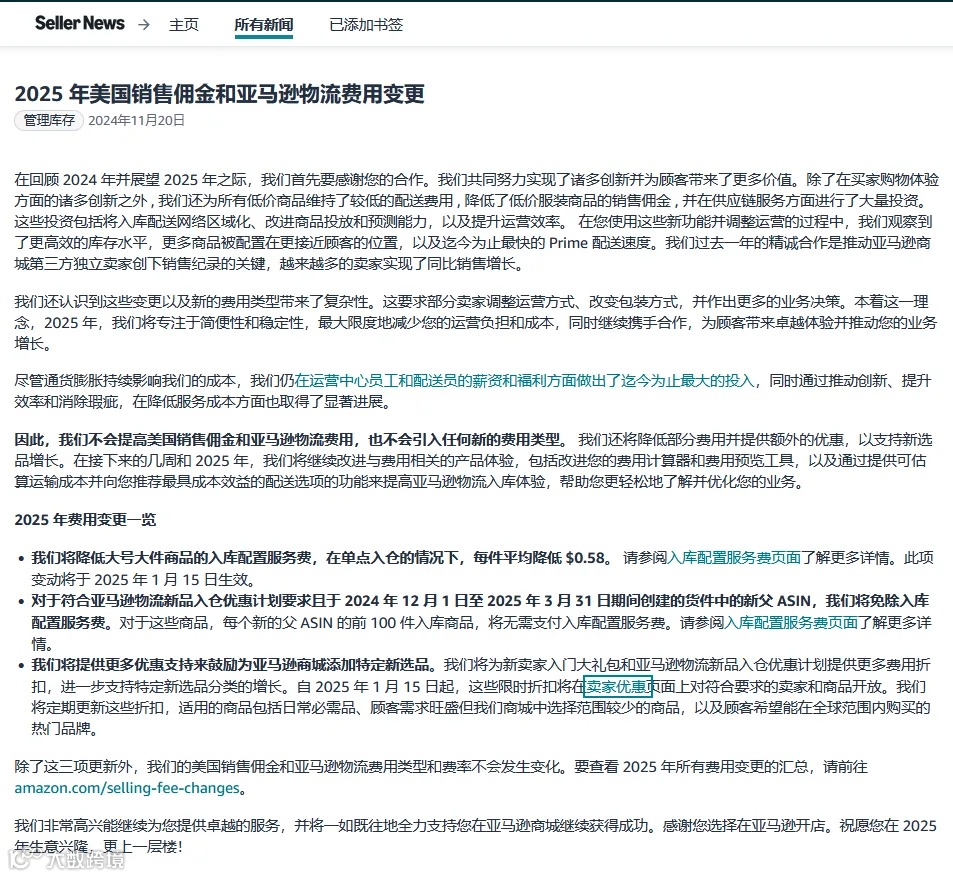Select the 所有新闻 tab

[x=264, y=24]
